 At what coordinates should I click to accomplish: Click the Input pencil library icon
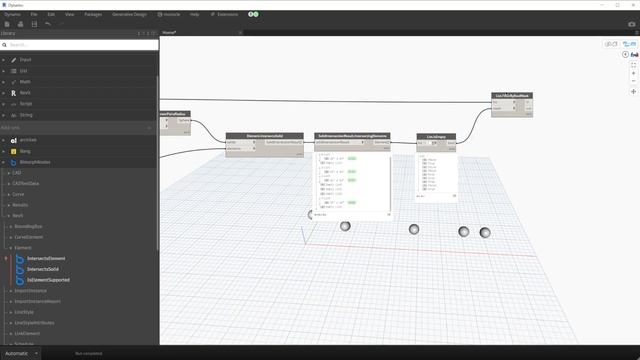[x=13, y=60]
